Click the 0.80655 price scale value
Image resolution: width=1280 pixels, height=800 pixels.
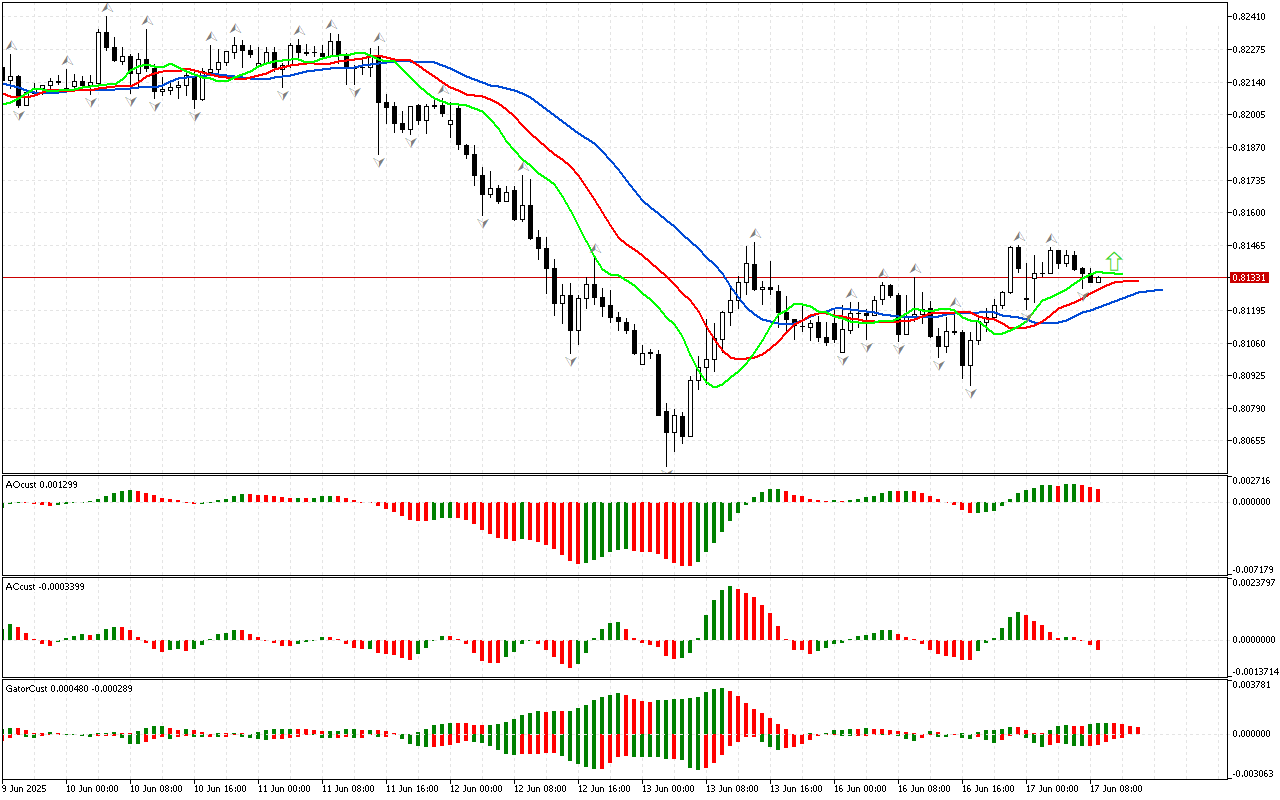(1250, 441)
